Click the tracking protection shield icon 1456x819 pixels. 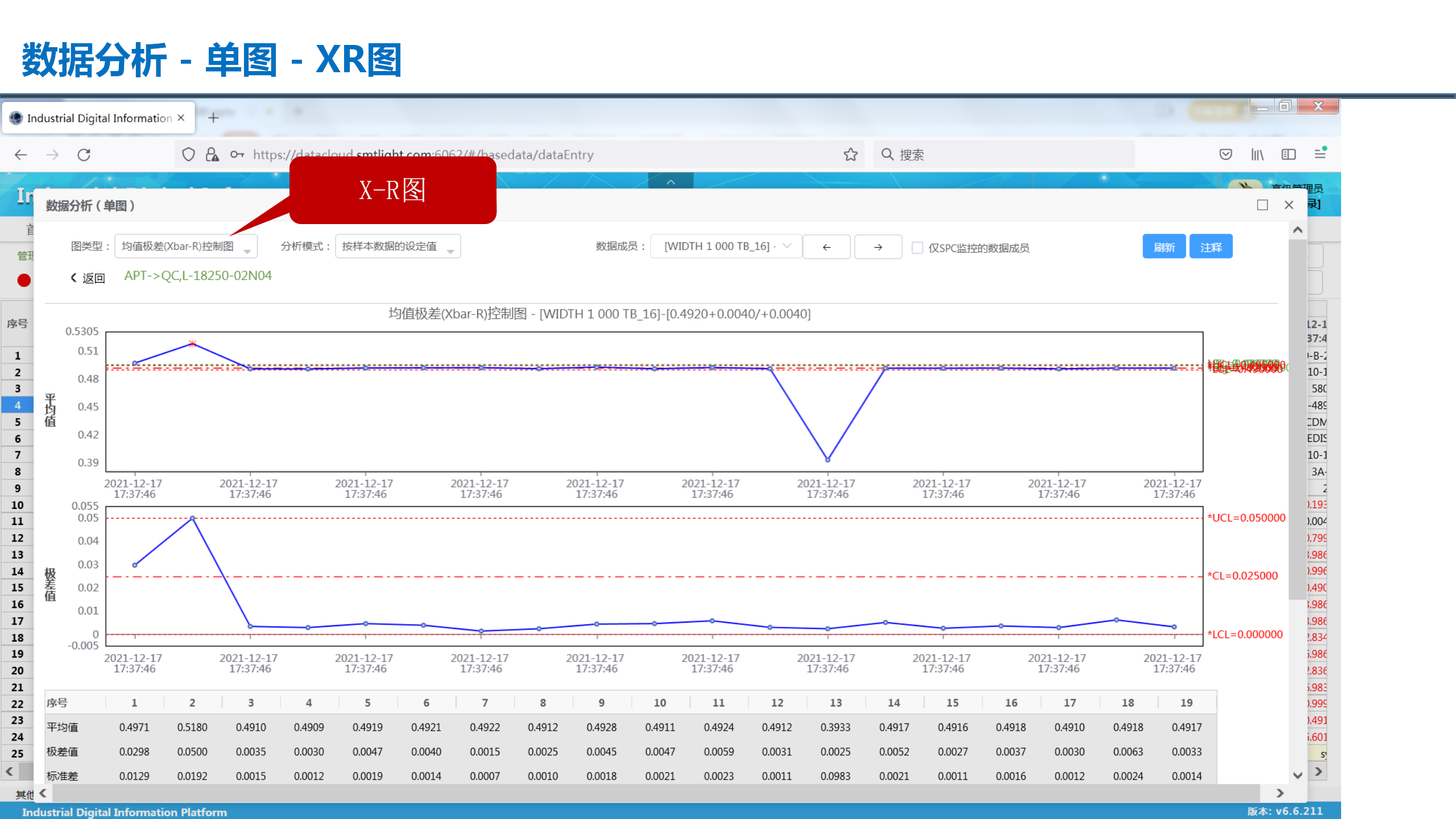(x=188, y=155)
